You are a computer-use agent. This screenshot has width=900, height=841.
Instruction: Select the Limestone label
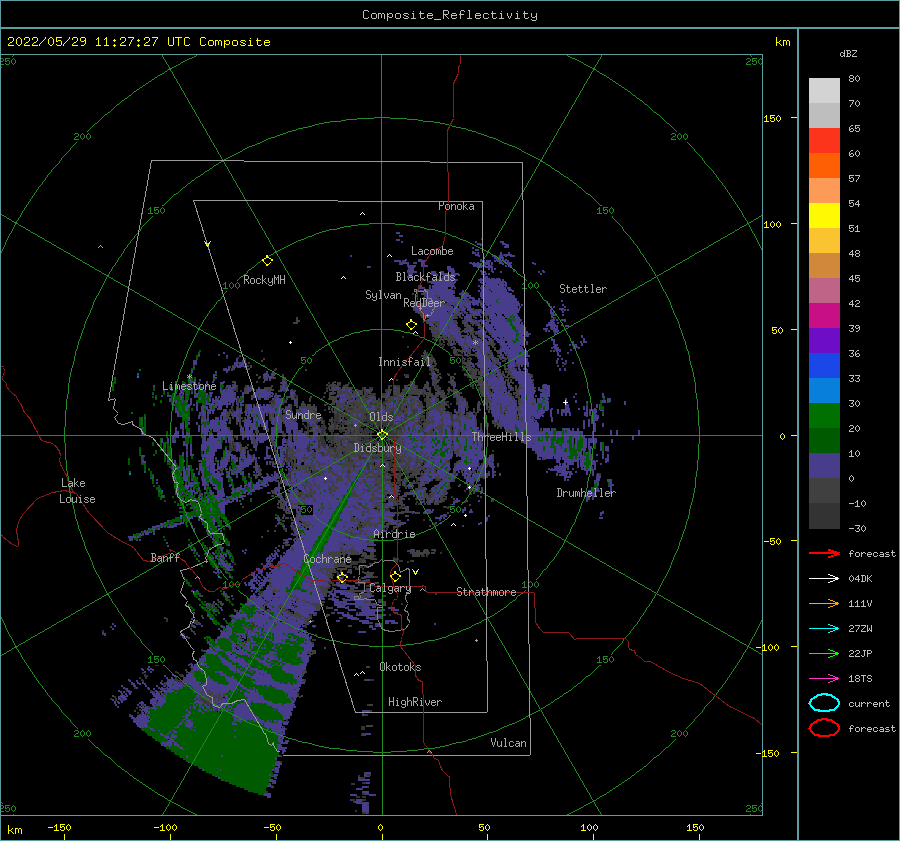[189, 386]
